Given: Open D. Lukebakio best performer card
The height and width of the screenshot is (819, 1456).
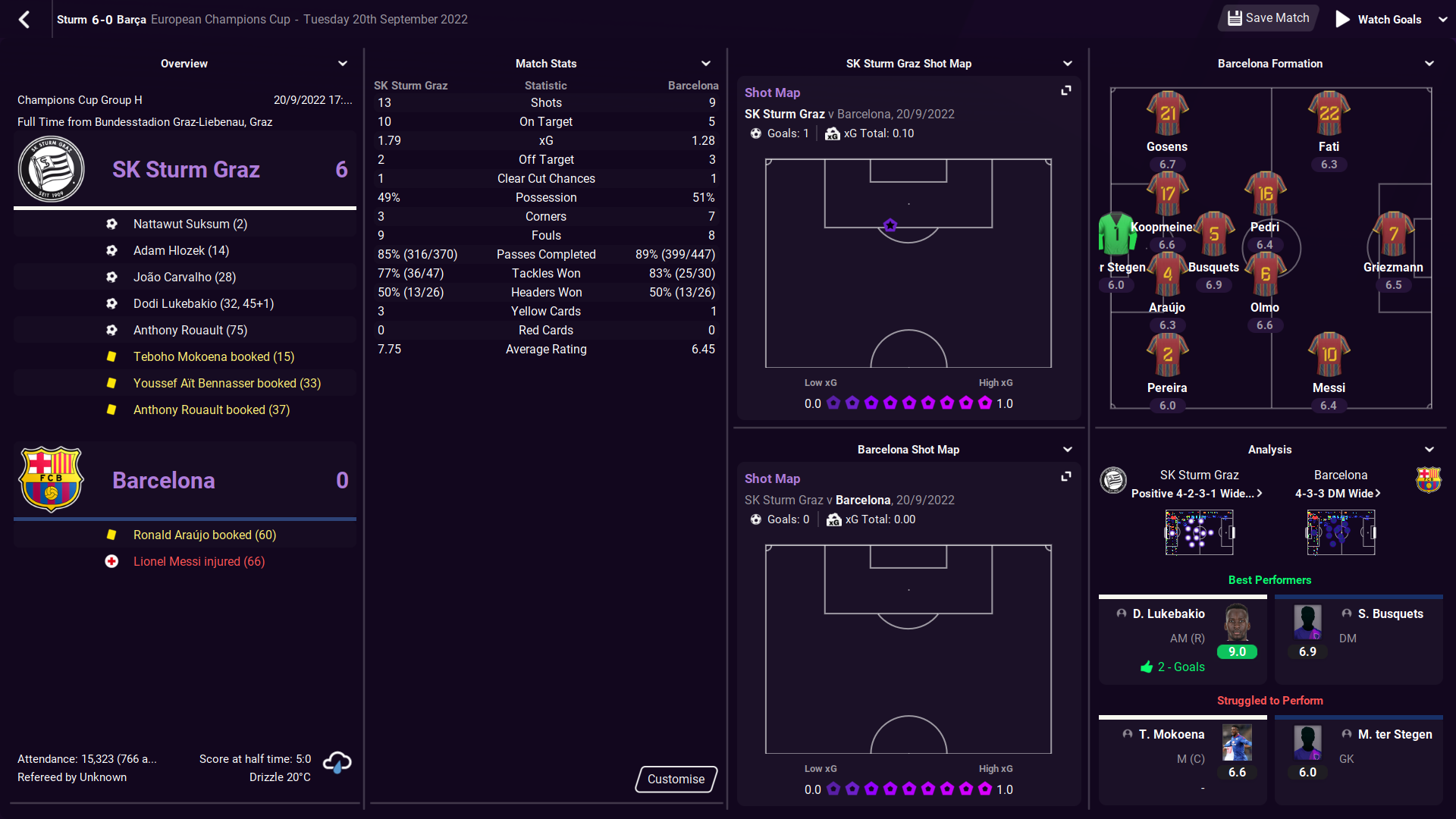Looking at the screenshot, I should [x=1183, y=641].
